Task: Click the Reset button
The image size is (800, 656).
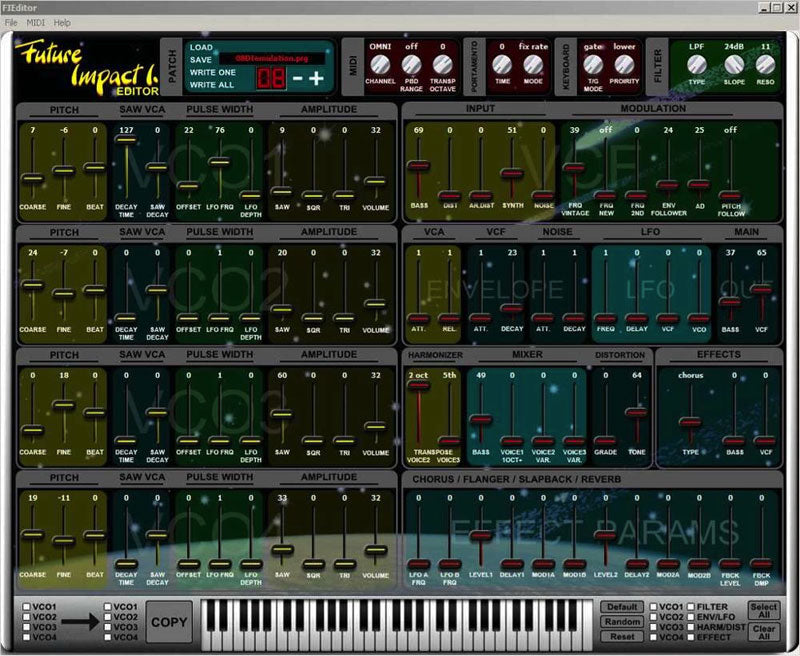Action: coord(622,637)
